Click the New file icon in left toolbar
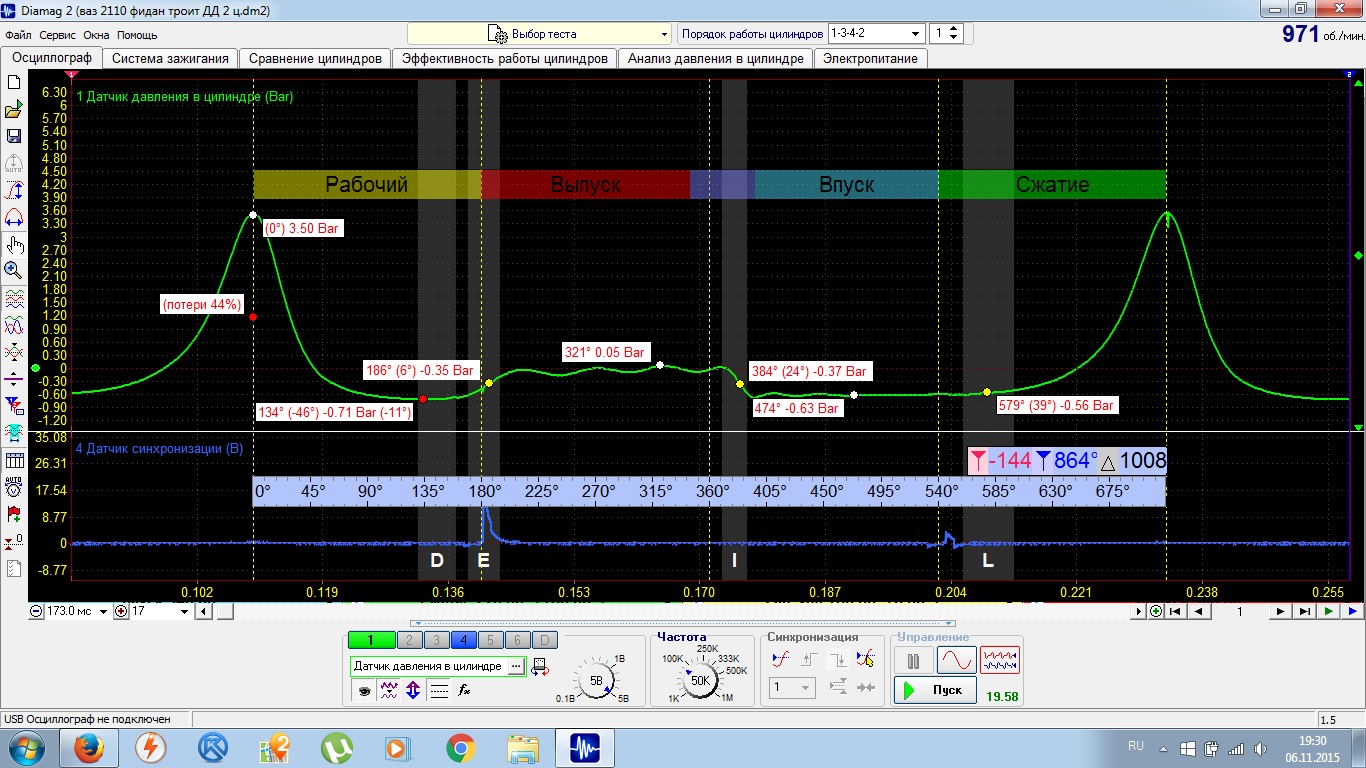Viewport: 1366px width, 768px height. pyautogui.click(x=14, y=82)
